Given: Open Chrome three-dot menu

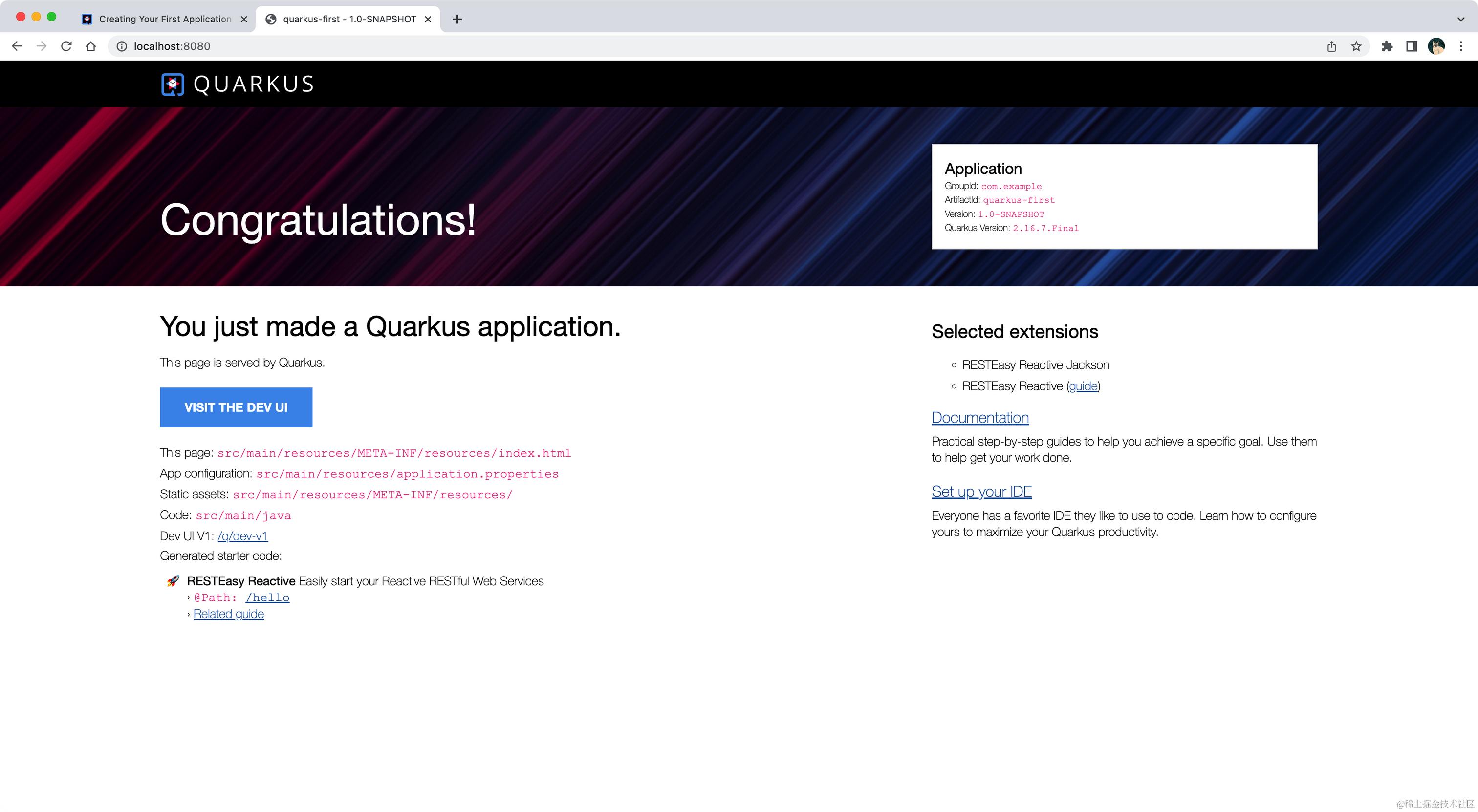Looking at the screenshot, I should click(1461, 46).
